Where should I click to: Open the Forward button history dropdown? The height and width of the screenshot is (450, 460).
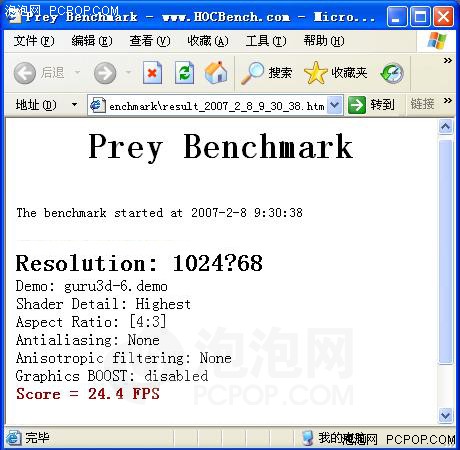coord(128,72)
